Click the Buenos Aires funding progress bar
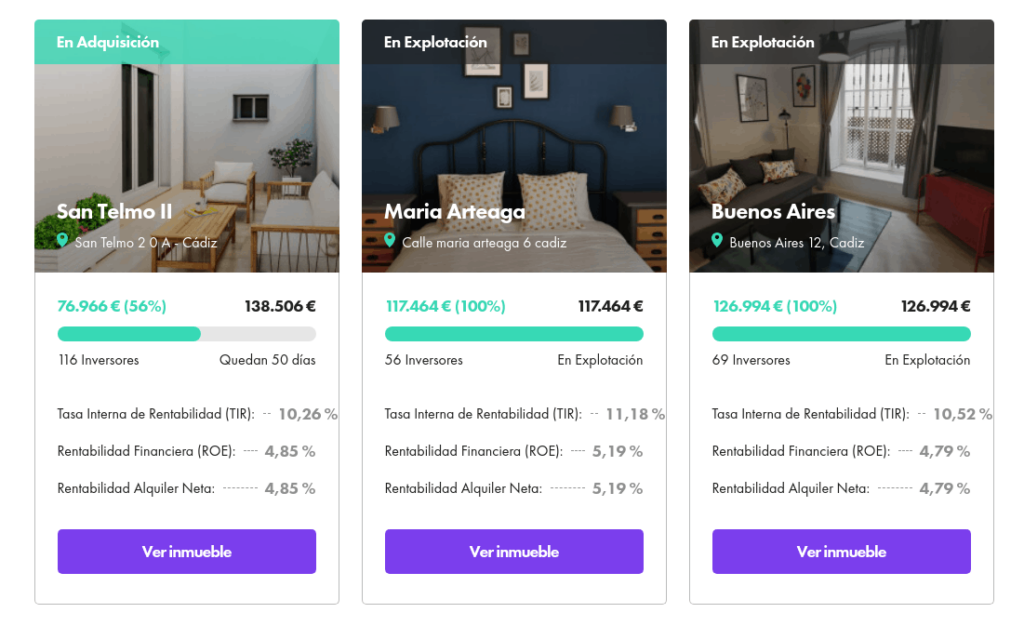The image size is (1024, 626). tap(841, 334)
